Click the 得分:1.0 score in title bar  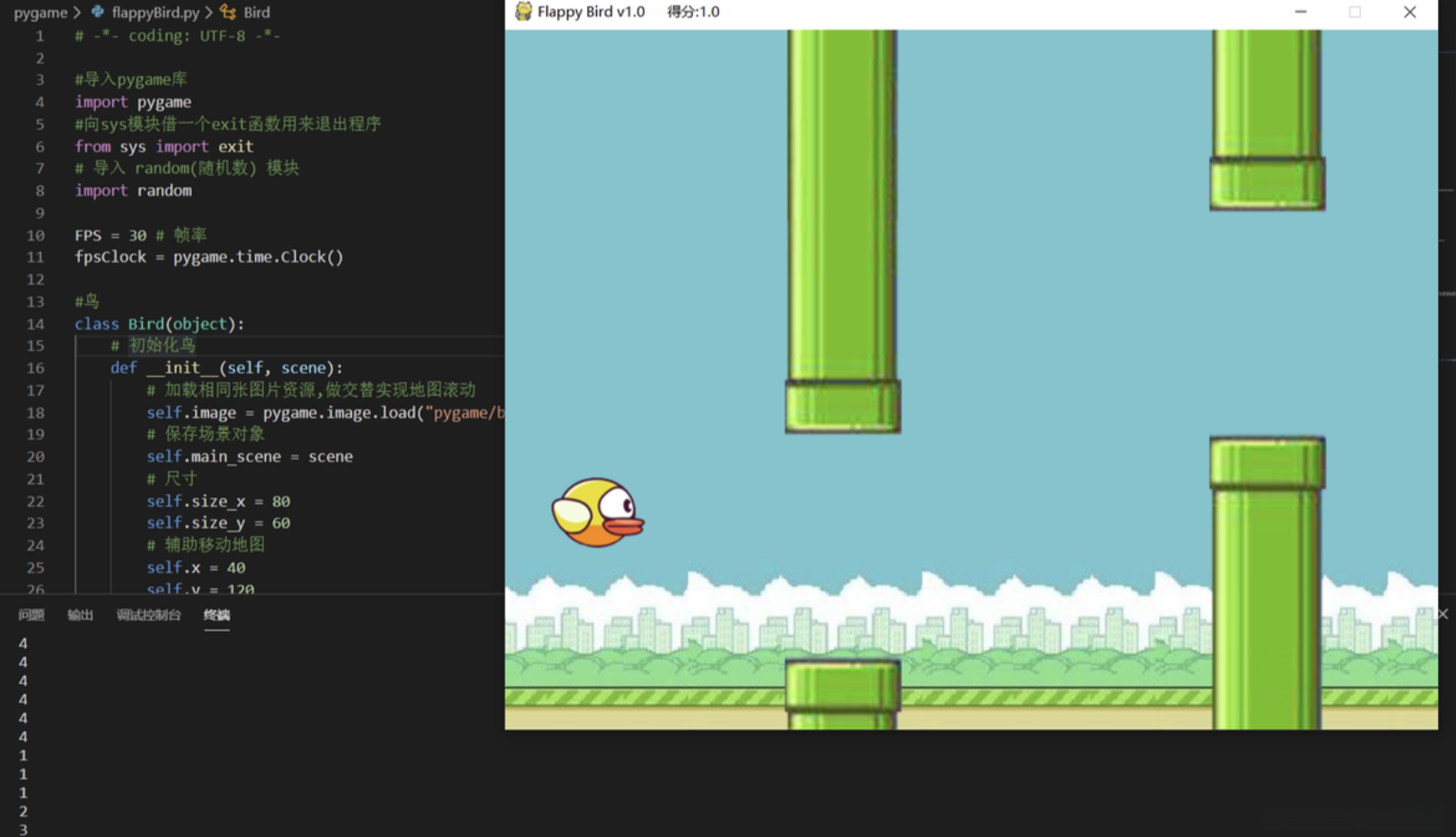[x=694, y=12]
